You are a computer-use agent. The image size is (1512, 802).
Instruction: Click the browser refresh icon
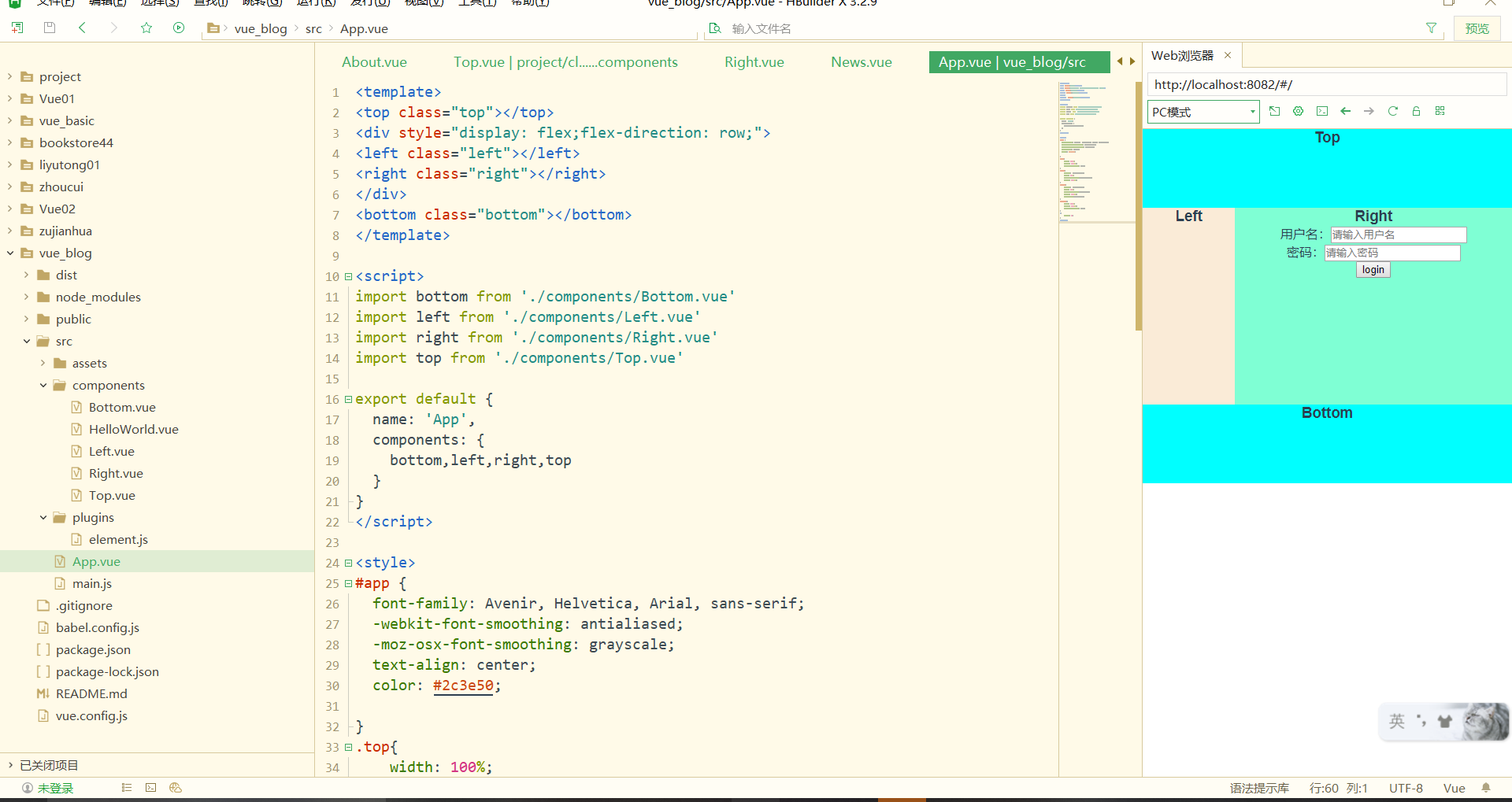pos(1393,111)
